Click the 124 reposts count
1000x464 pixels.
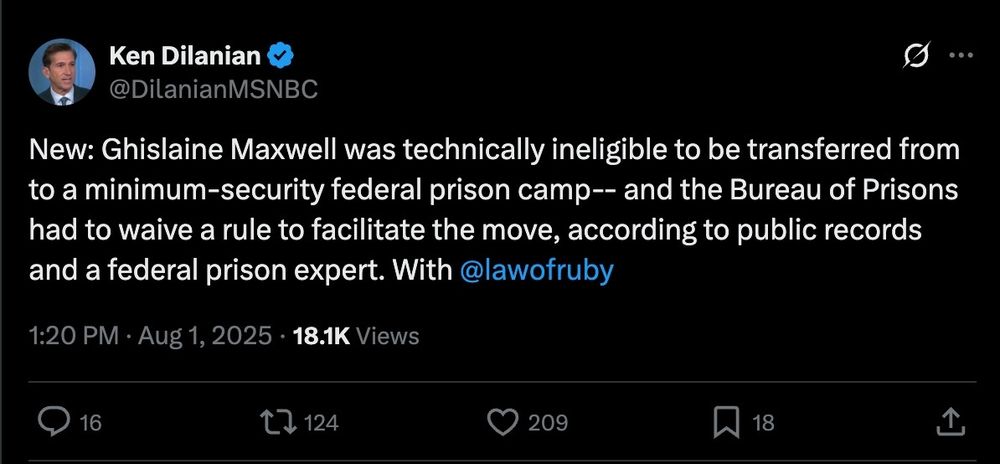[x=320, y=423]
